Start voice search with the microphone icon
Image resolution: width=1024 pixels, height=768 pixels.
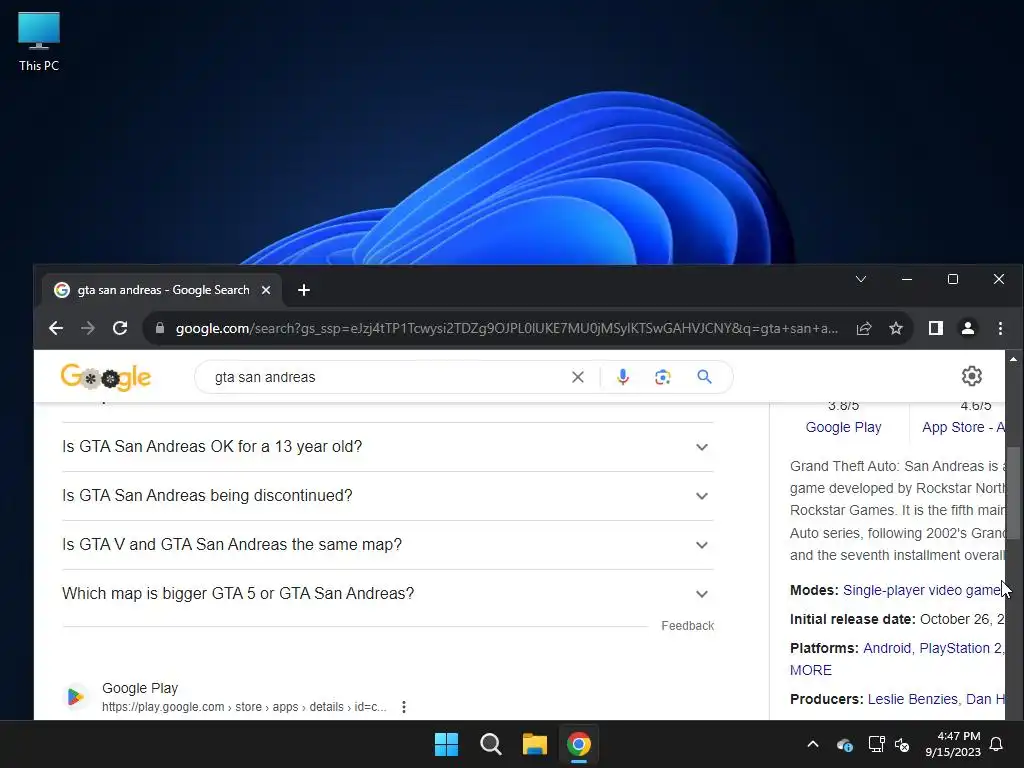623,377
